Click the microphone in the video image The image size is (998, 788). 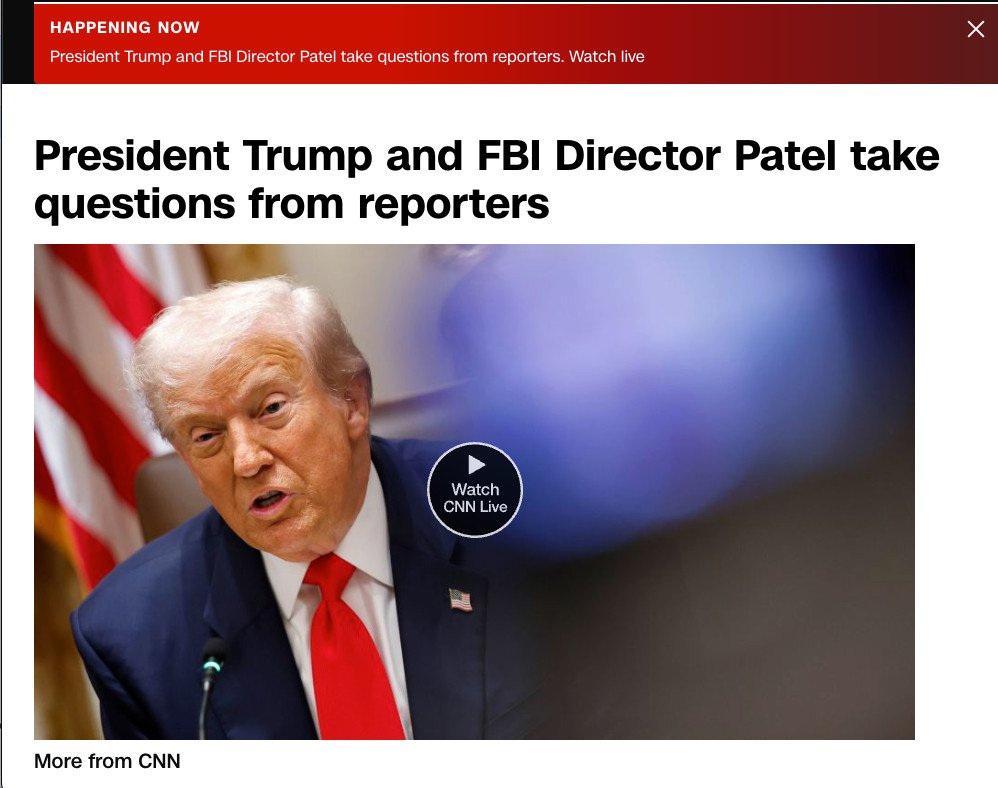[x=210, y=686]
